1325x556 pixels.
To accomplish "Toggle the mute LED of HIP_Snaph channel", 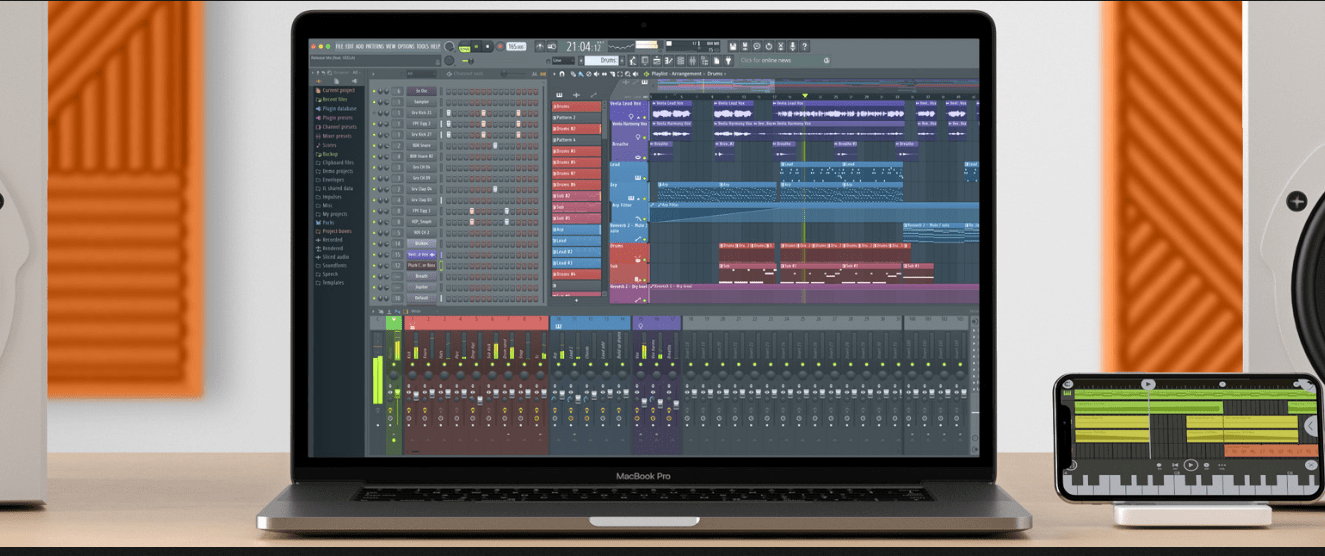I will 374,222.
